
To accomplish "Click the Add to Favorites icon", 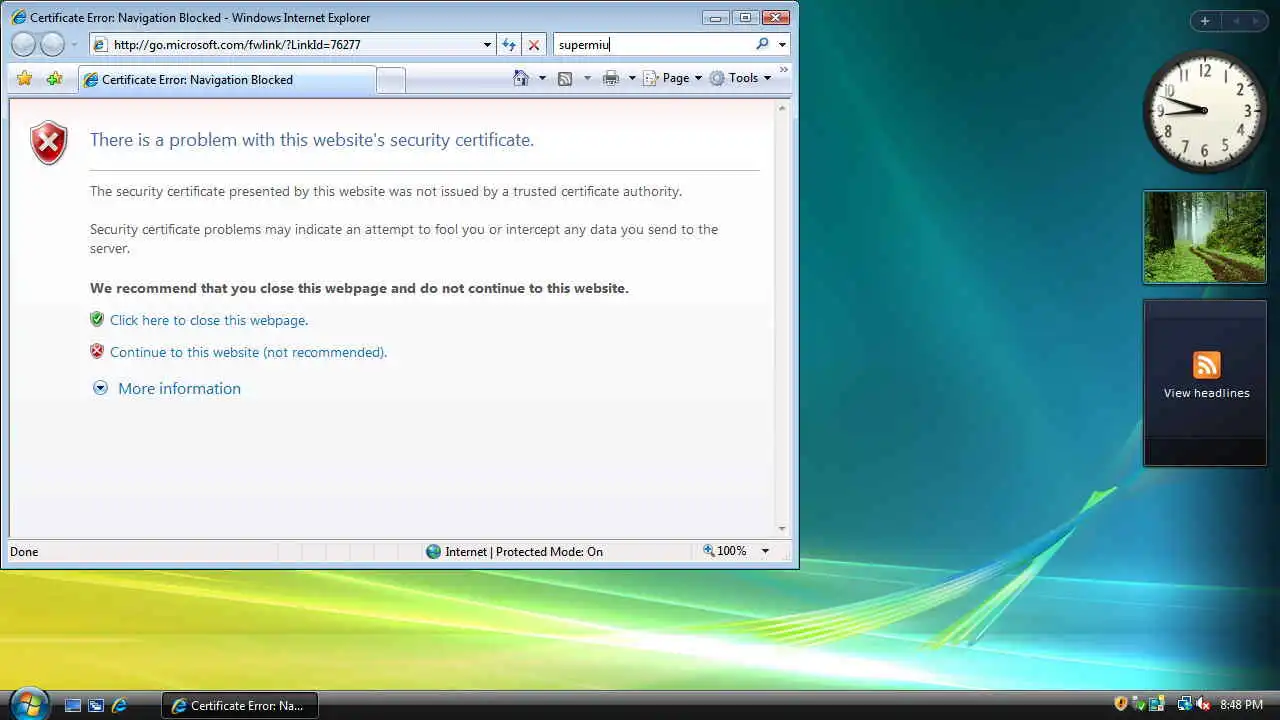I will pyautogui.click(x=54, y=78).
